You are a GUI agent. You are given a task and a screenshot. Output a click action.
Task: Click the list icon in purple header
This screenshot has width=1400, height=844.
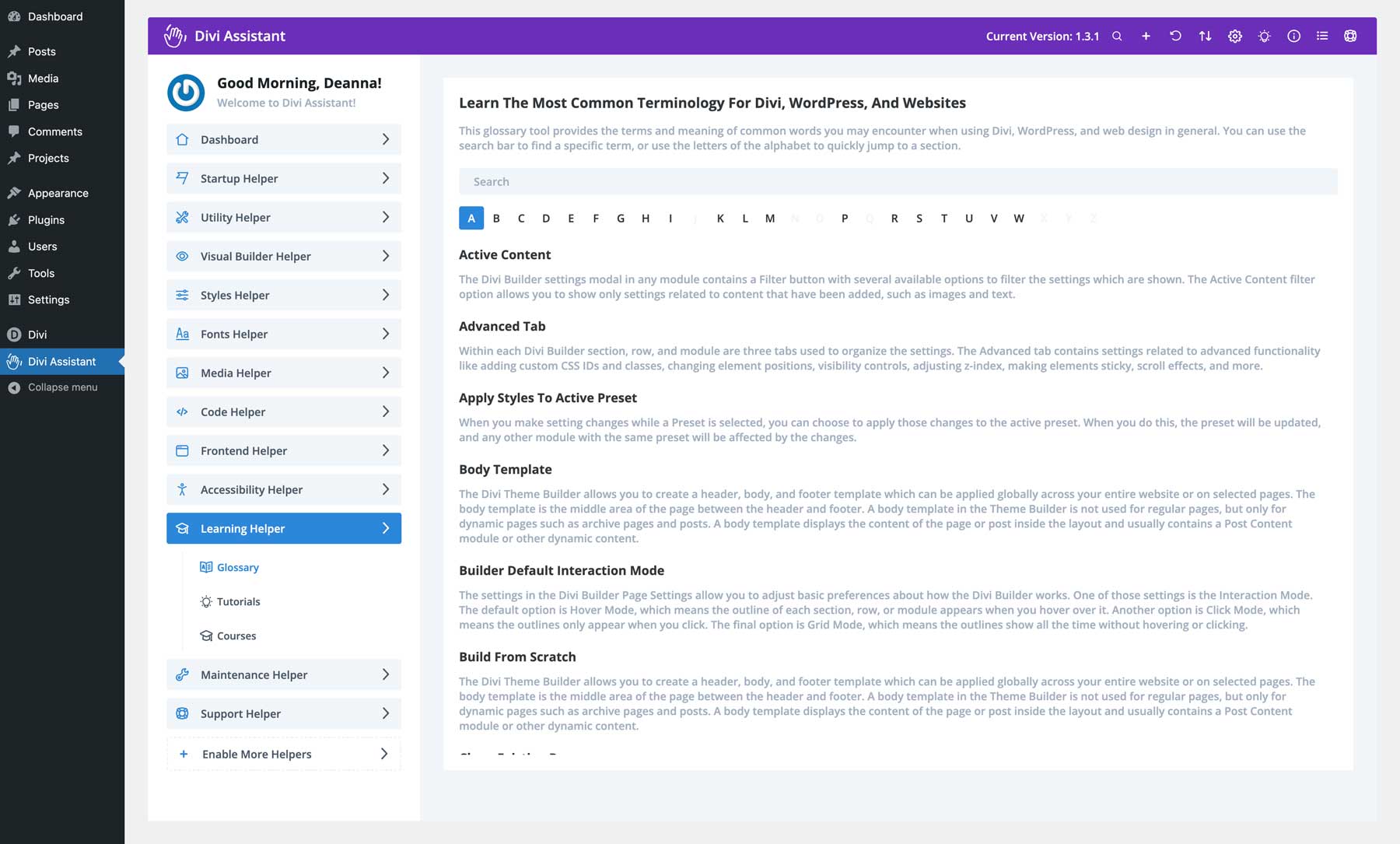click(x=1322, y=36)
